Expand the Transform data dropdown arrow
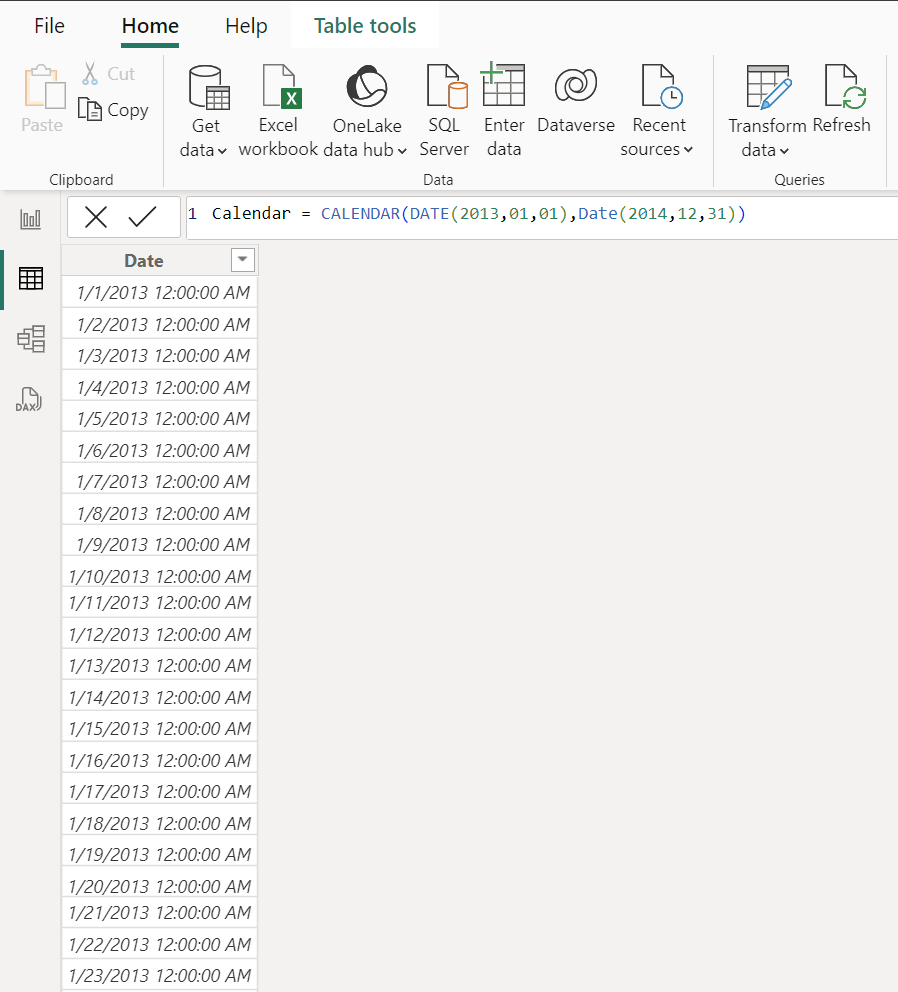This screenshot has width=898, height=992. coord(783,151)
